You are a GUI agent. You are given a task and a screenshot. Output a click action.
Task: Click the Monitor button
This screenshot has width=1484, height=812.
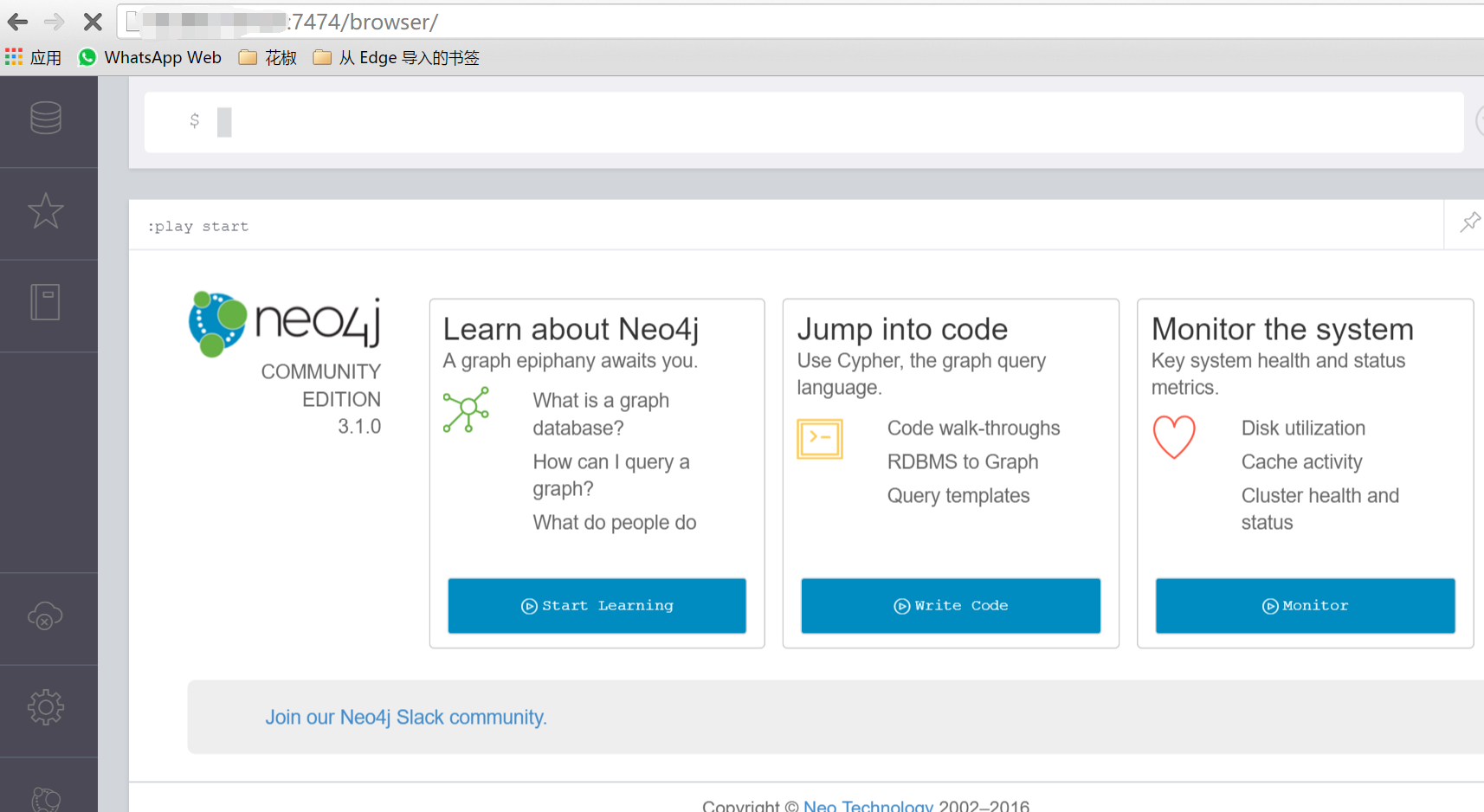pyautogui.click(x=1305, y=605)
